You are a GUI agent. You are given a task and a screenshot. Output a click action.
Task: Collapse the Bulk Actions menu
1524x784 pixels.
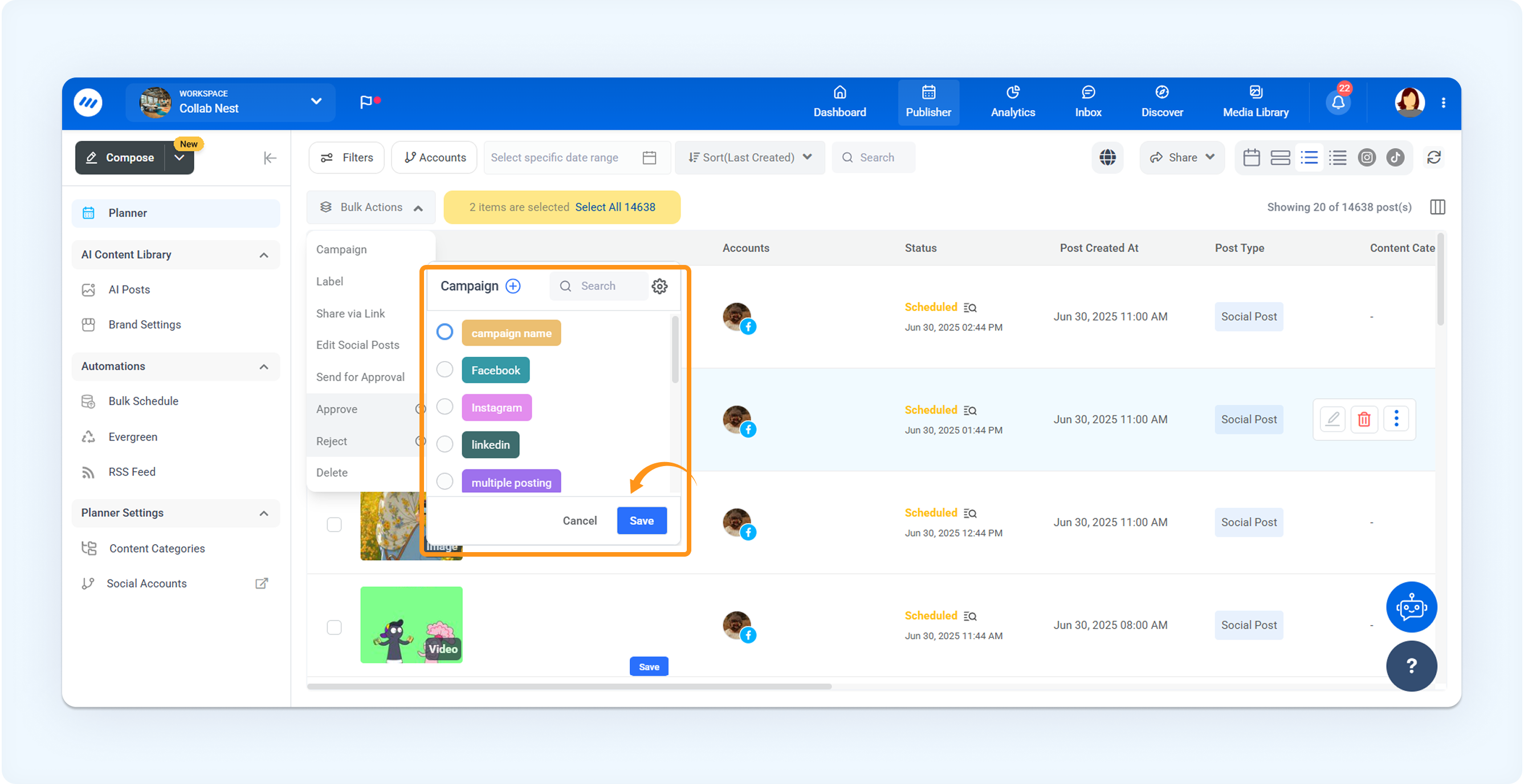371,207
